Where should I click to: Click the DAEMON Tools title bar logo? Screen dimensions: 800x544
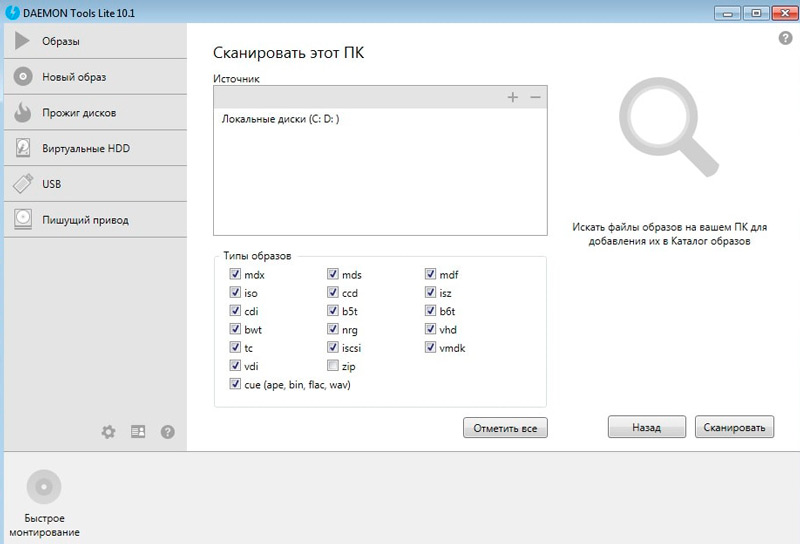(12, 13)
